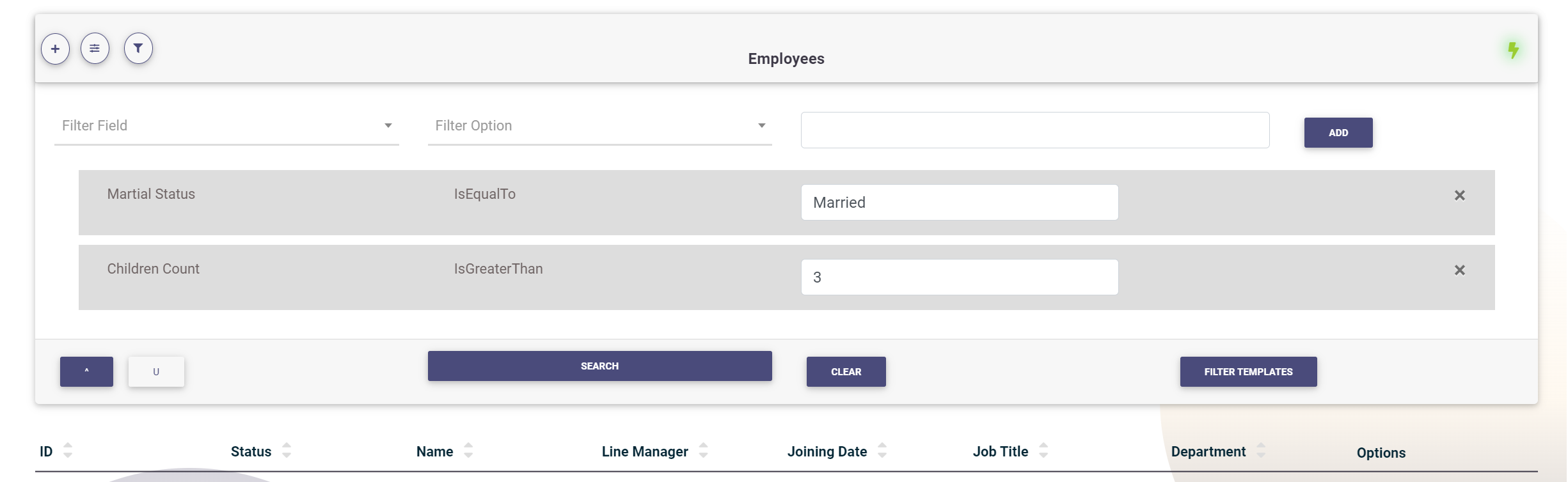Sort the table by Status column
This screenshot has height=482, width=1568.
pyautogui.click(x=286, y=451)
